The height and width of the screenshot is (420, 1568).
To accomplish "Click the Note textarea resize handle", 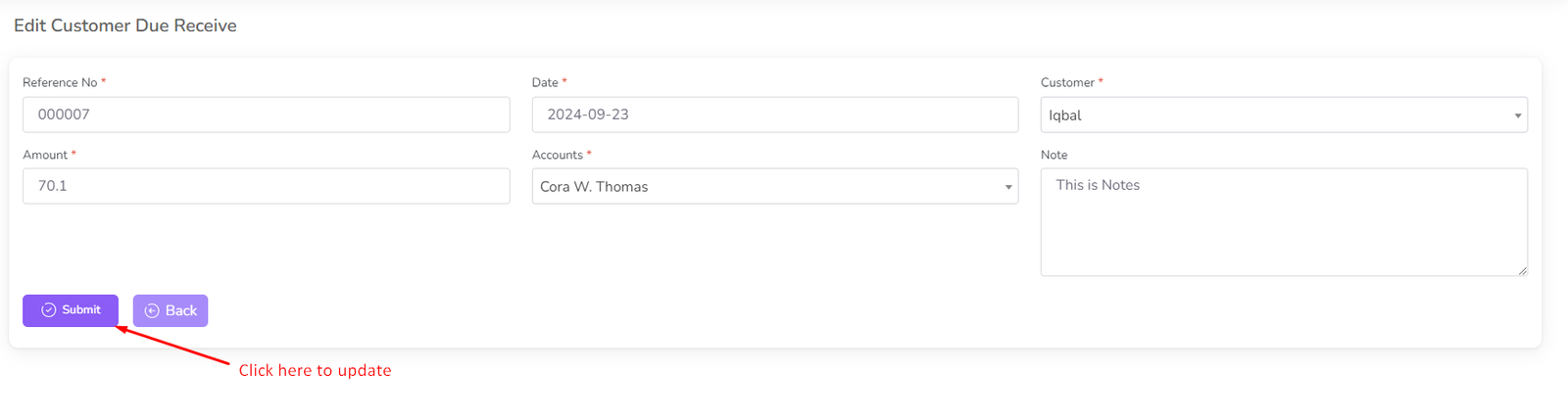I will pyautogui.click(x=1522, y=271).
